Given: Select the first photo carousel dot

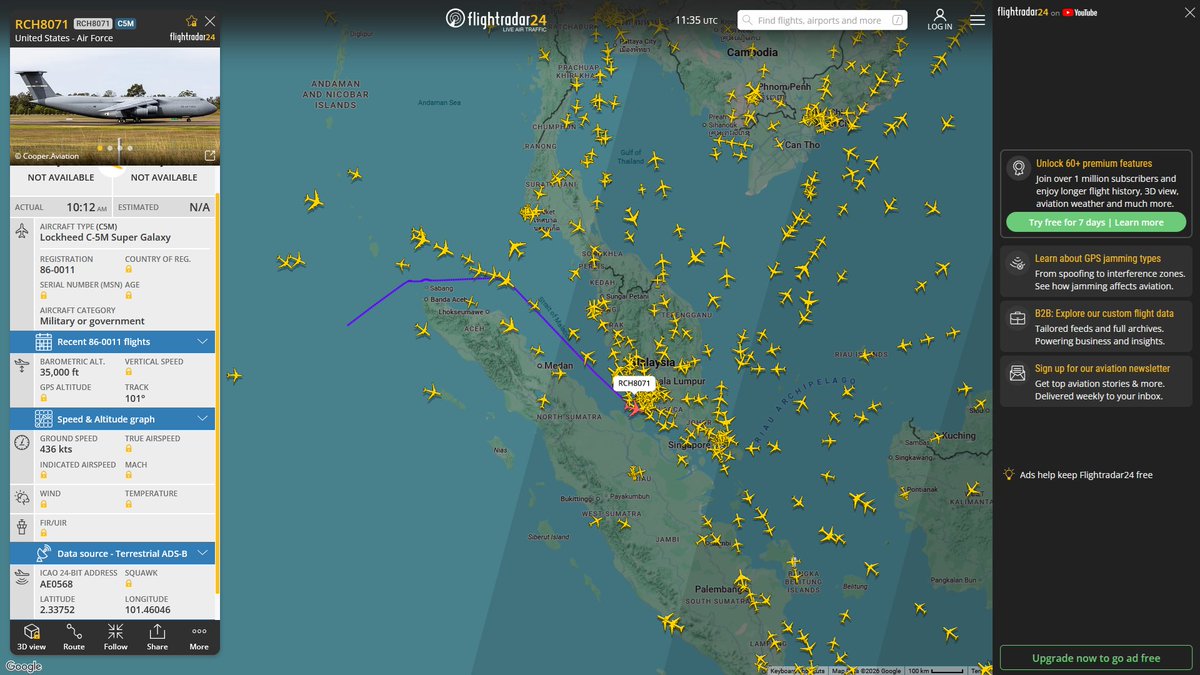Looking at the screenshot, I should [x=100, y=148].
